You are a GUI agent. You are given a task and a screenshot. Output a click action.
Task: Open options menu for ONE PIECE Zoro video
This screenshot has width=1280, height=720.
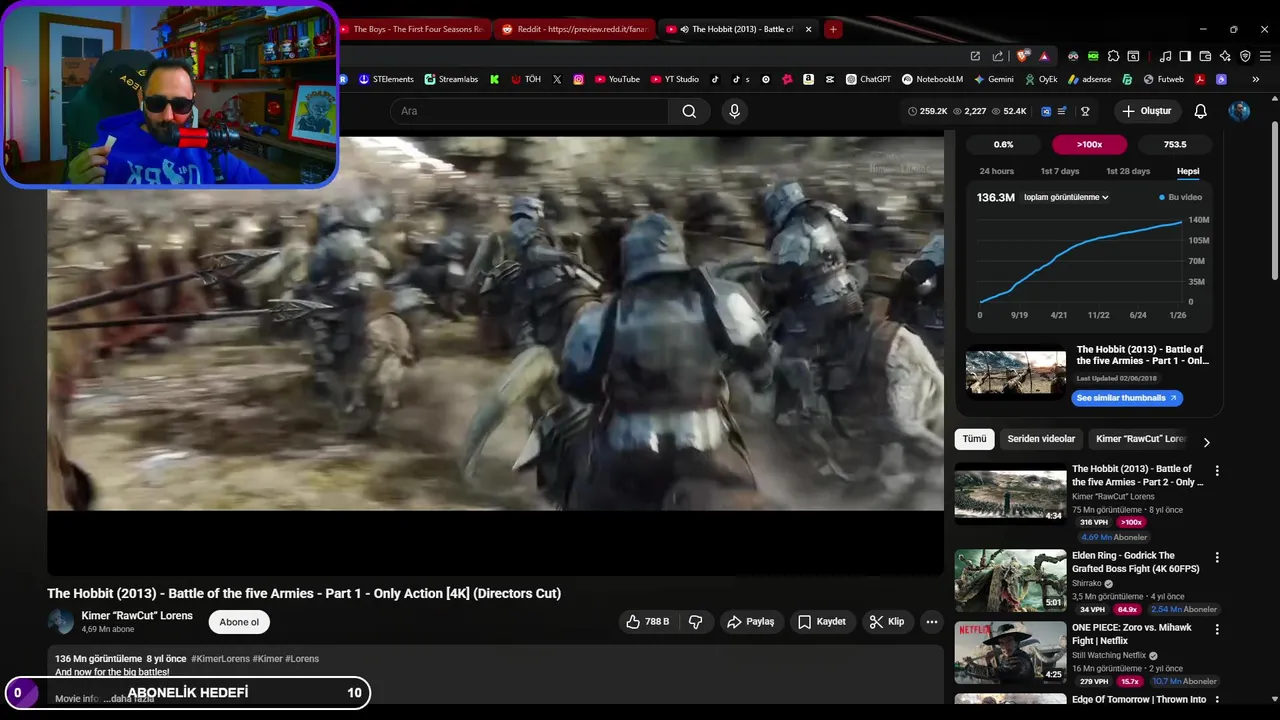[1217, 630]
